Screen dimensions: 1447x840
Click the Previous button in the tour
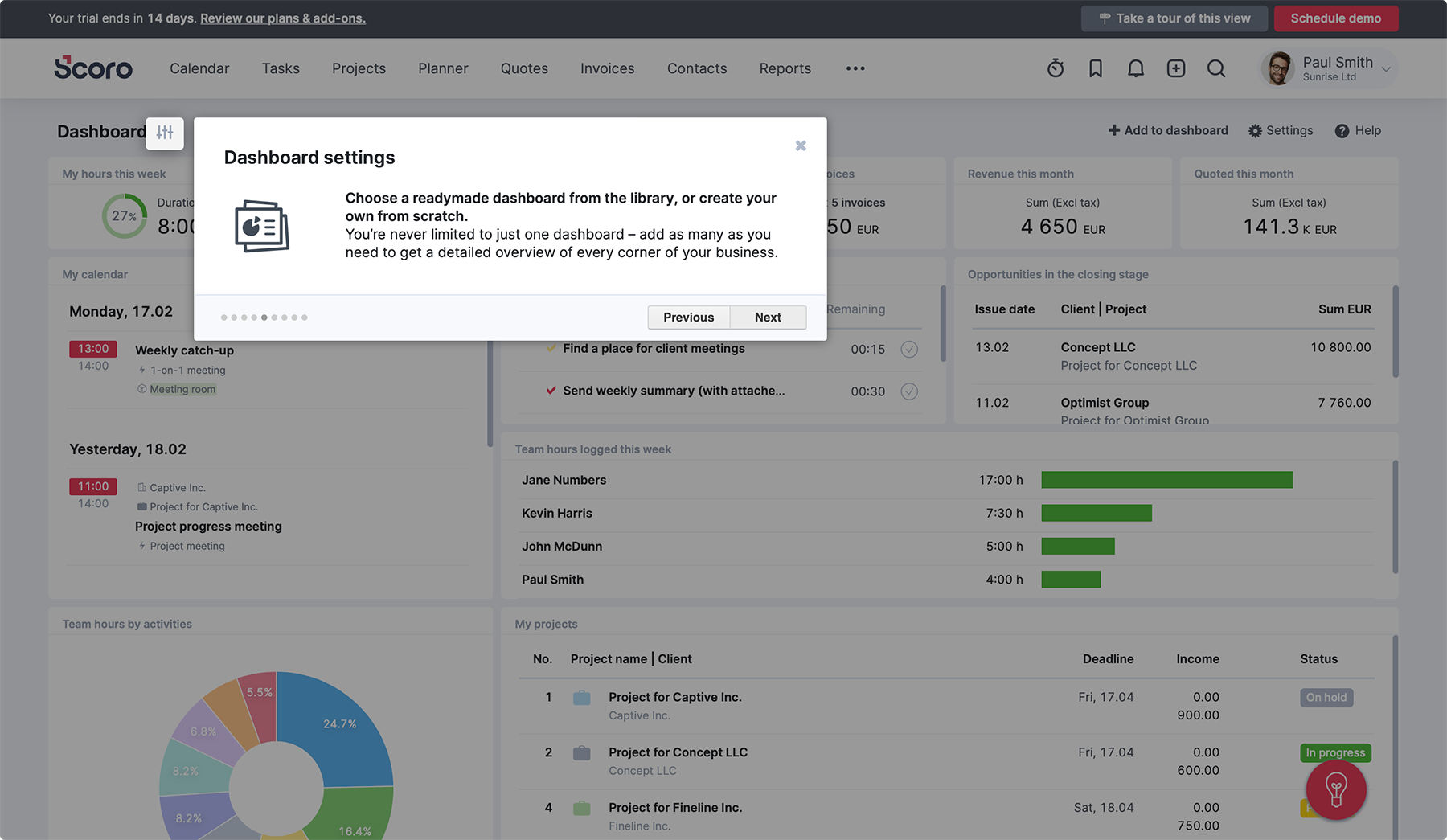pyautogui.click(x=689, y=318)
